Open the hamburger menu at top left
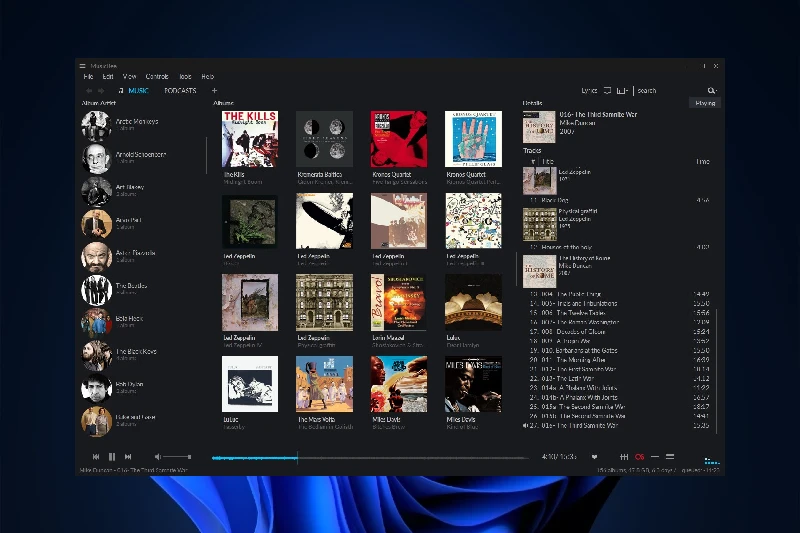 [84, 66]
